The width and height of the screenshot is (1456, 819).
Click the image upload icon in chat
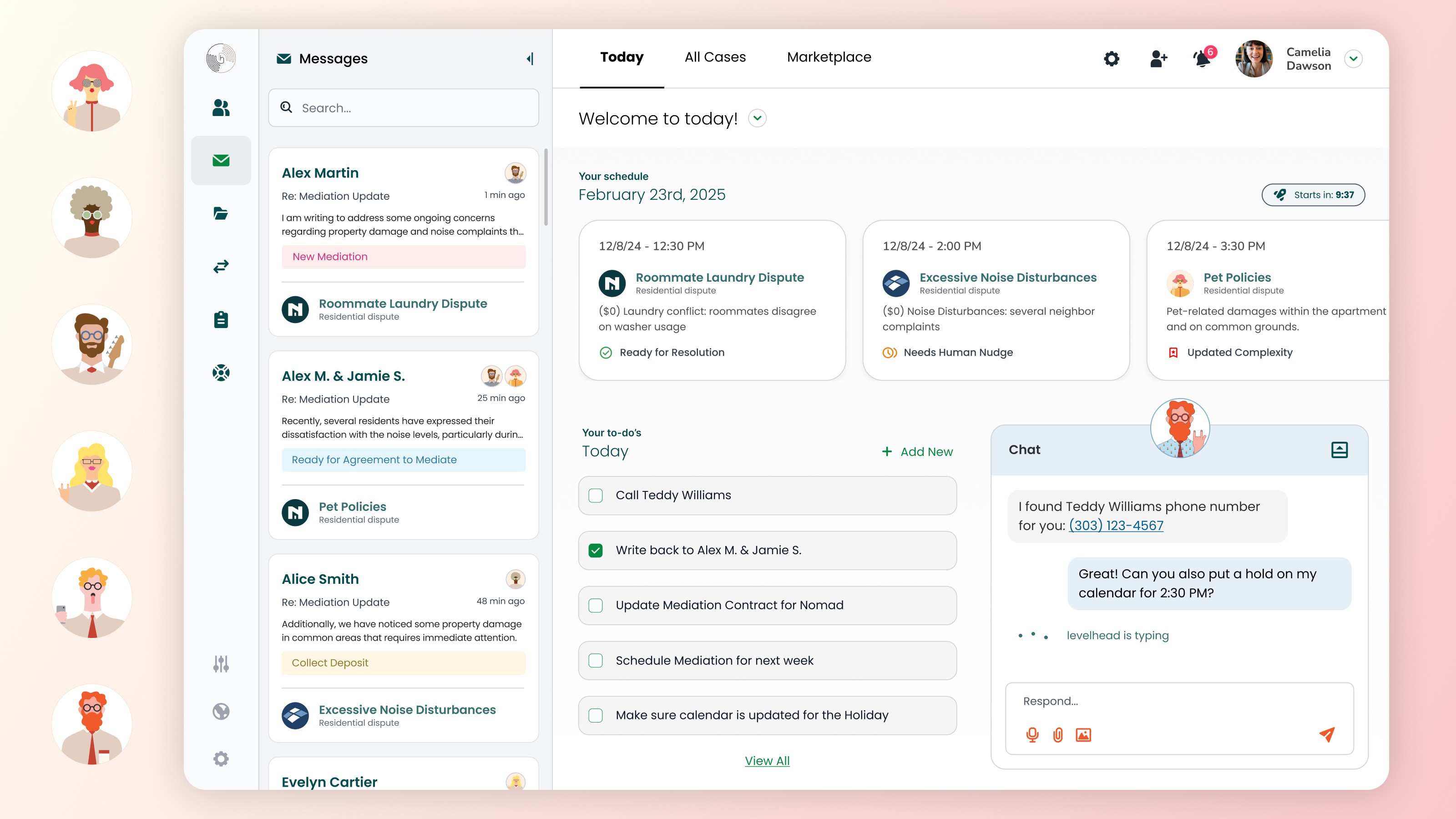[x=1083, y=735]
